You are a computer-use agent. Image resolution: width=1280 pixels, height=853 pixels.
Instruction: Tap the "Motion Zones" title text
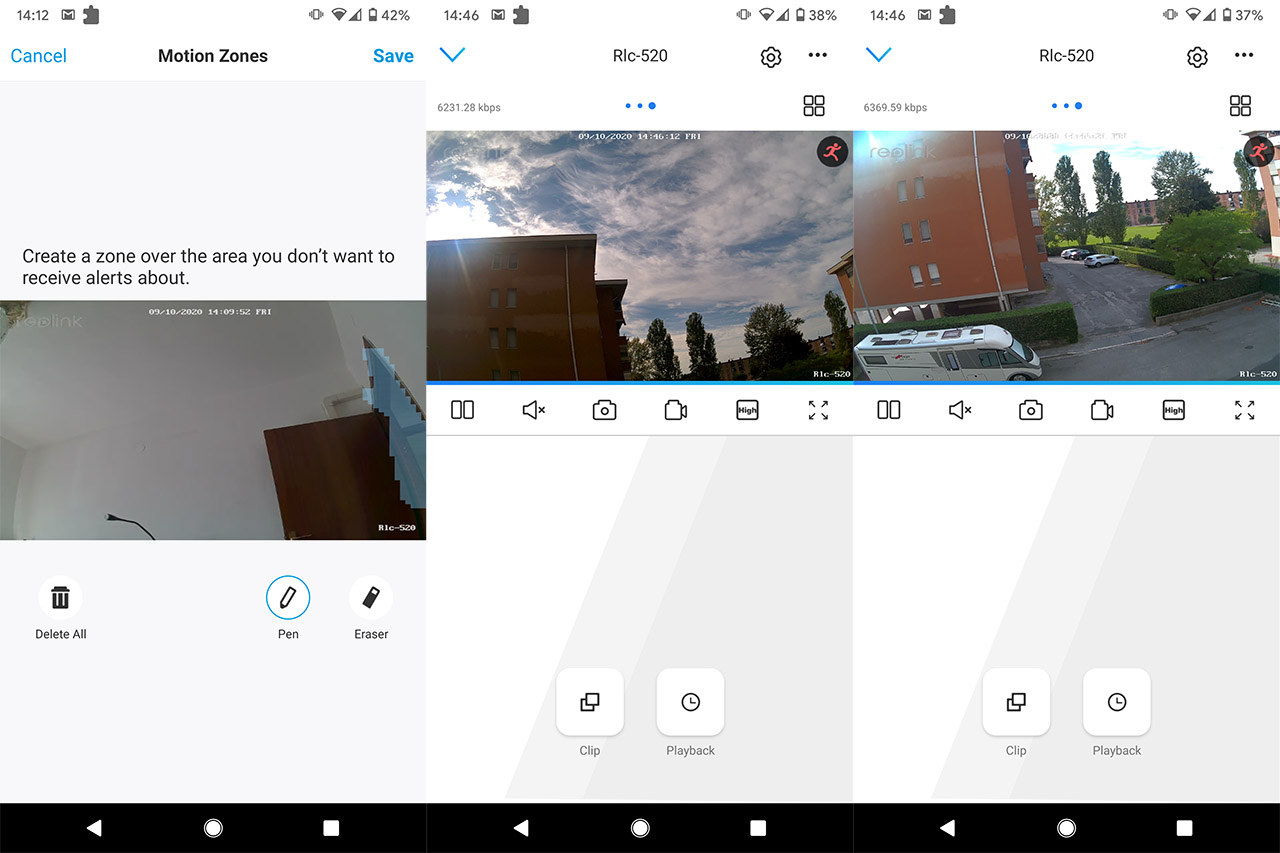(x=213, y=56)
